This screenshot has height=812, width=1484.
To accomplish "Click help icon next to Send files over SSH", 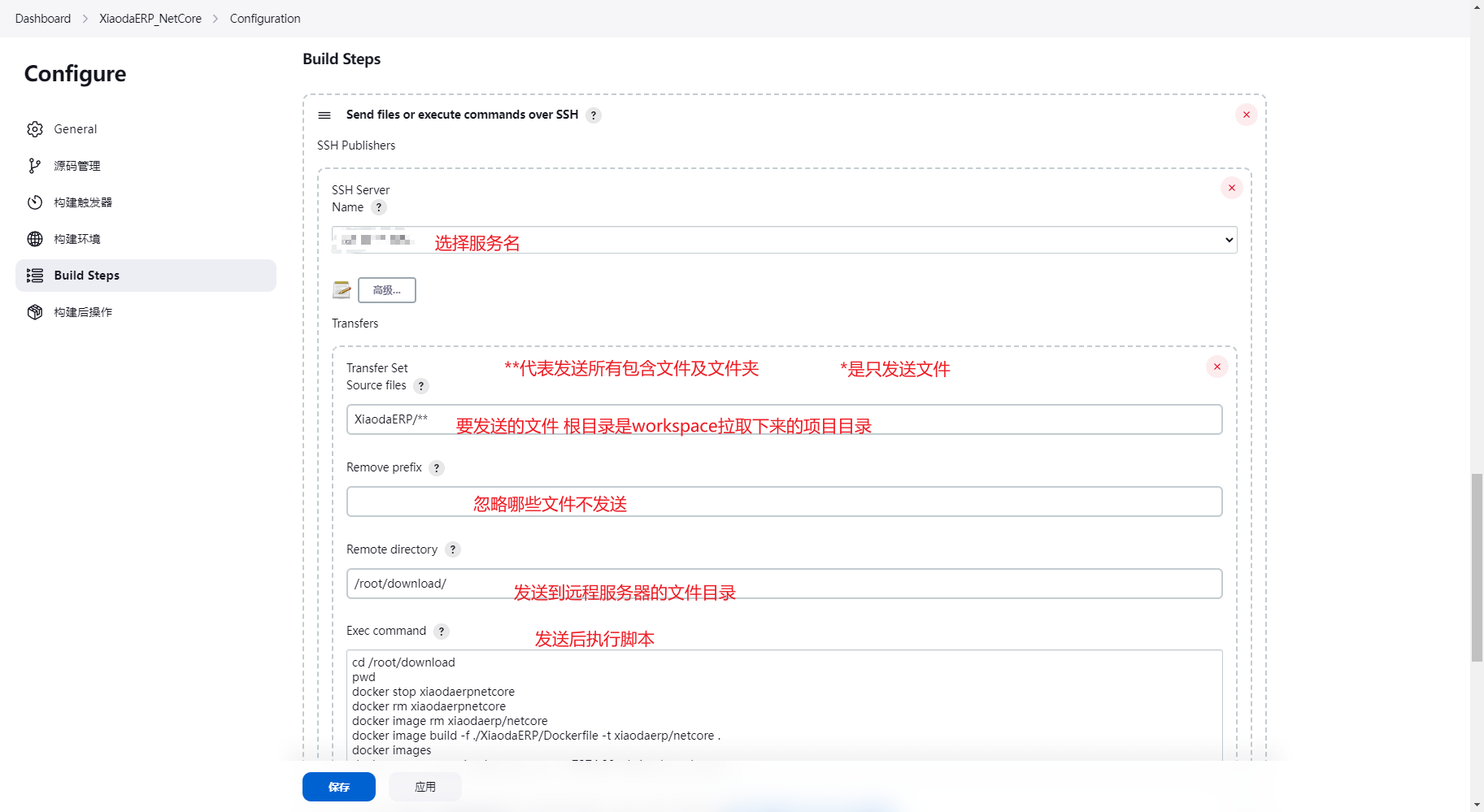I will pyautogui.click(x=594, y=115).
